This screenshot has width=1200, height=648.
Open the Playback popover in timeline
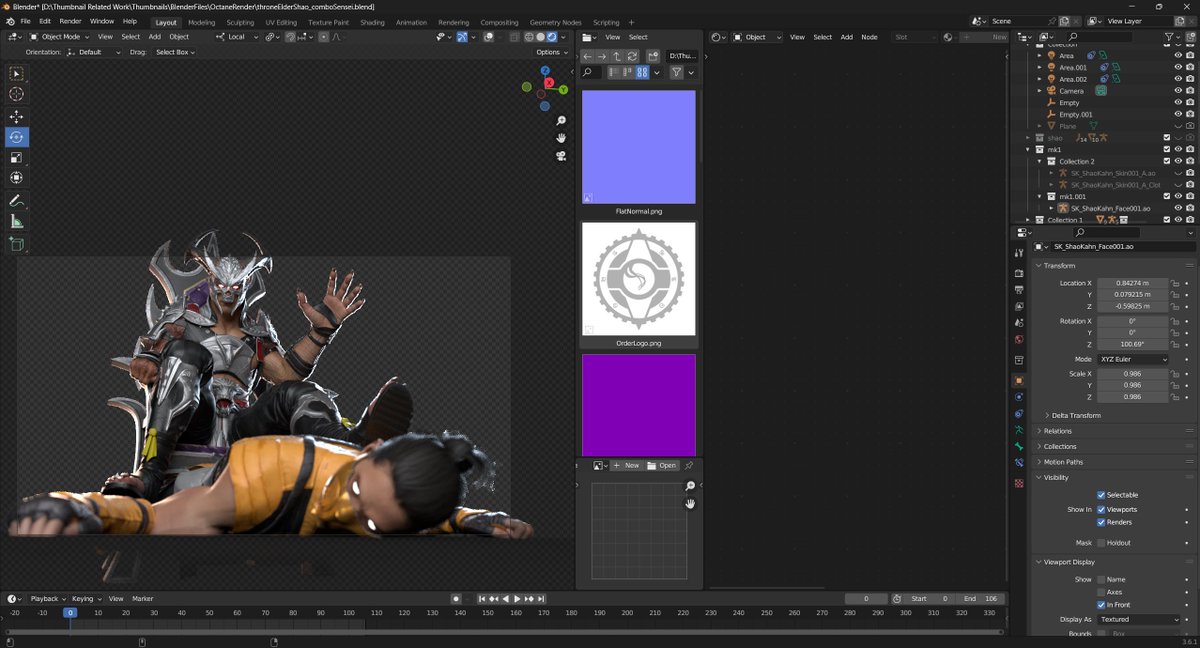click(x=47, y=599)
